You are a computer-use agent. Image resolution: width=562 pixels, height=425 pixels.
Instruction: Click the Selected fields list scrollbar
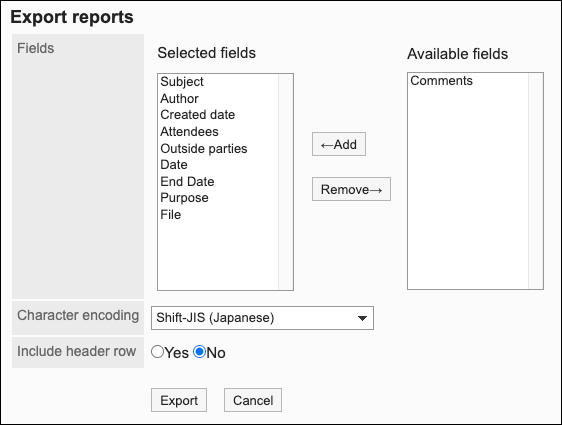point(286,182)
